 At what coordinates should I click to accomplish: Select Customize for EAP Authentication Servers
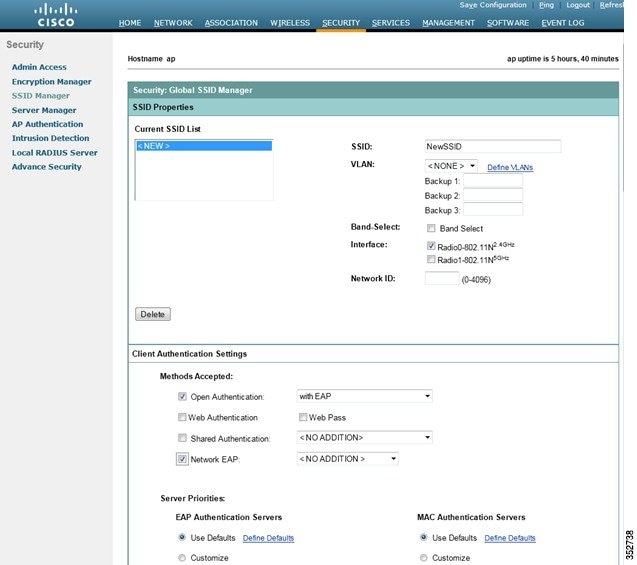(182, 558)
